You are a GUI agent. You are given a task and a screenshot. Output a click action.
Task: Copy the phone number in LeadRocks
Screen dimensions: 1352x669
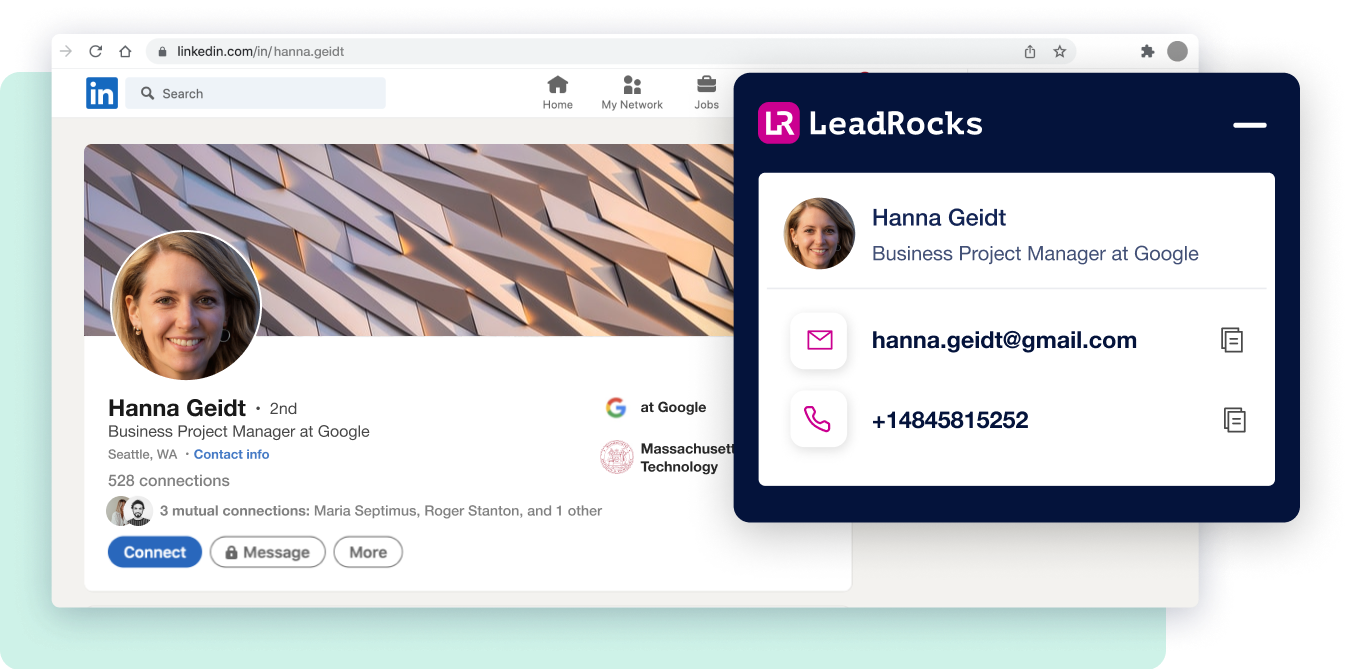tap(1234, 420)
